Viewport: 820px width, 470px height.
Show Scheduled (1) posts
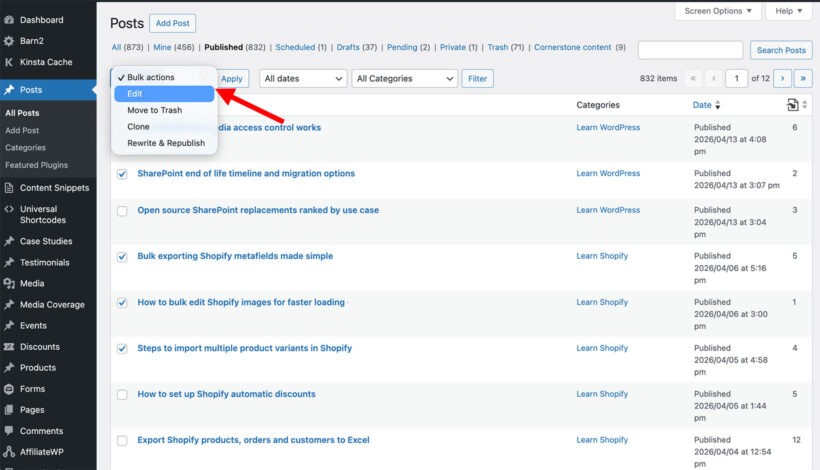pyautogui.click(x=301, y=47)
